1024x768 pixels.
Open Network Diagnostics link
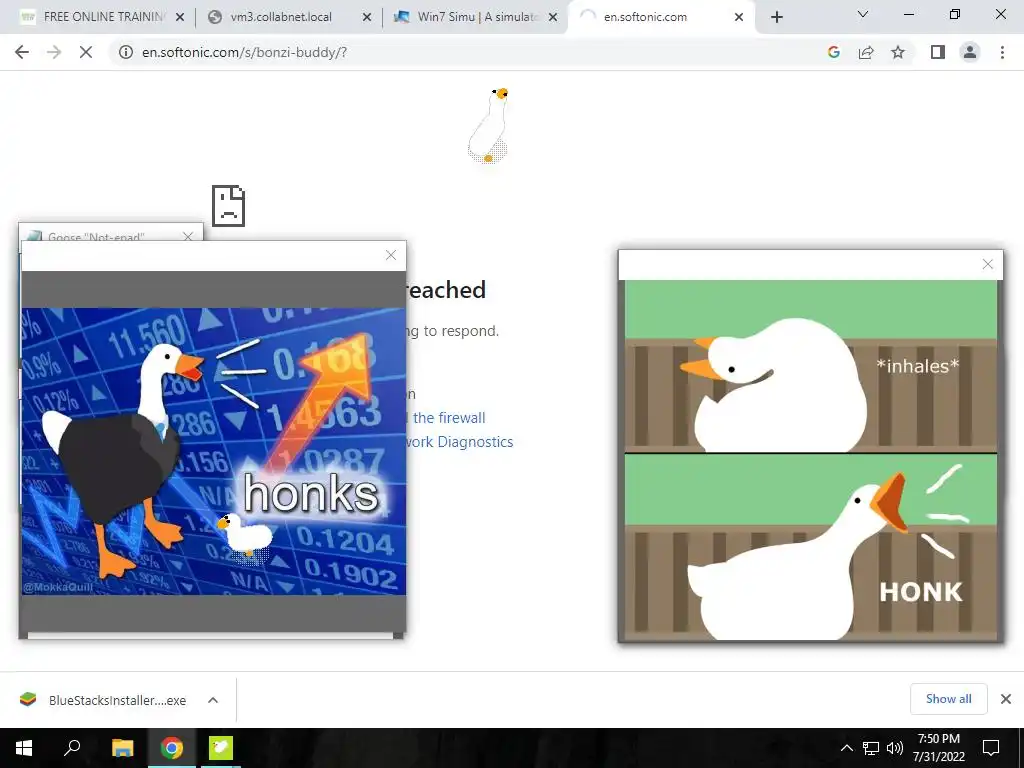pyautogui.click(x=460, y=442)
